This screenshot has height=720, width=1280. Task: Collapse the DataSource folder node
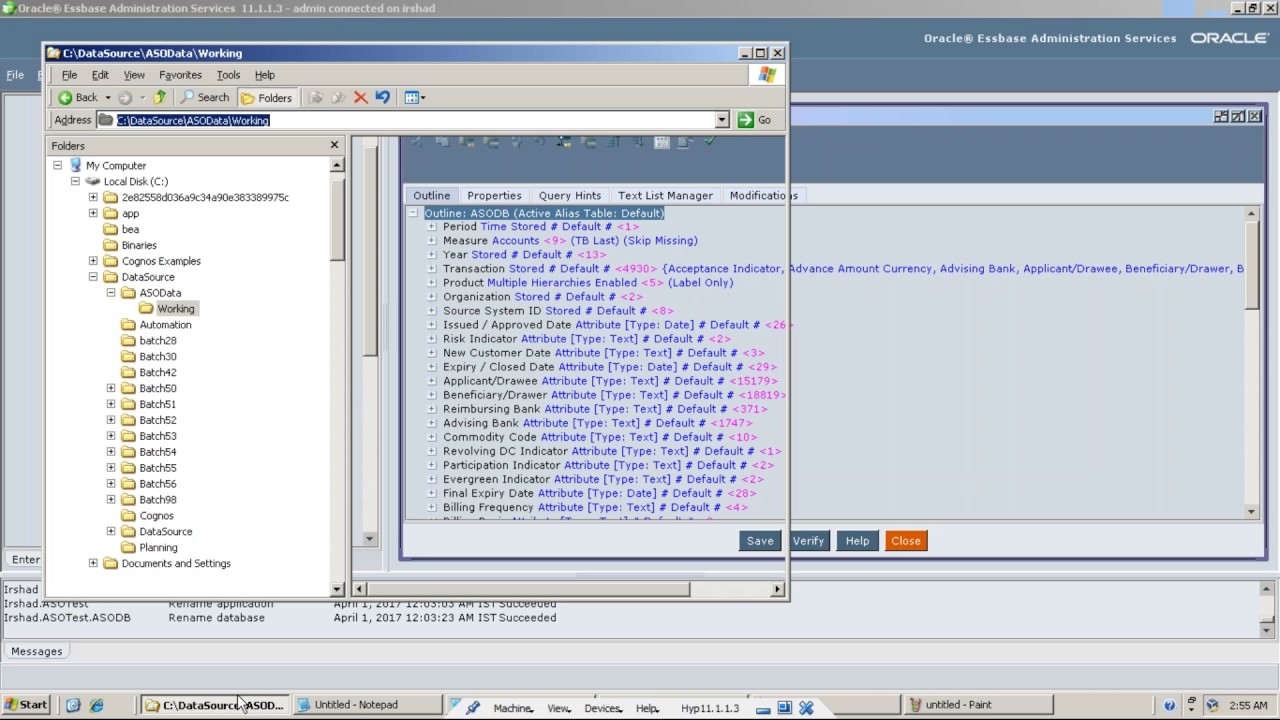click(x=93, y=277)
